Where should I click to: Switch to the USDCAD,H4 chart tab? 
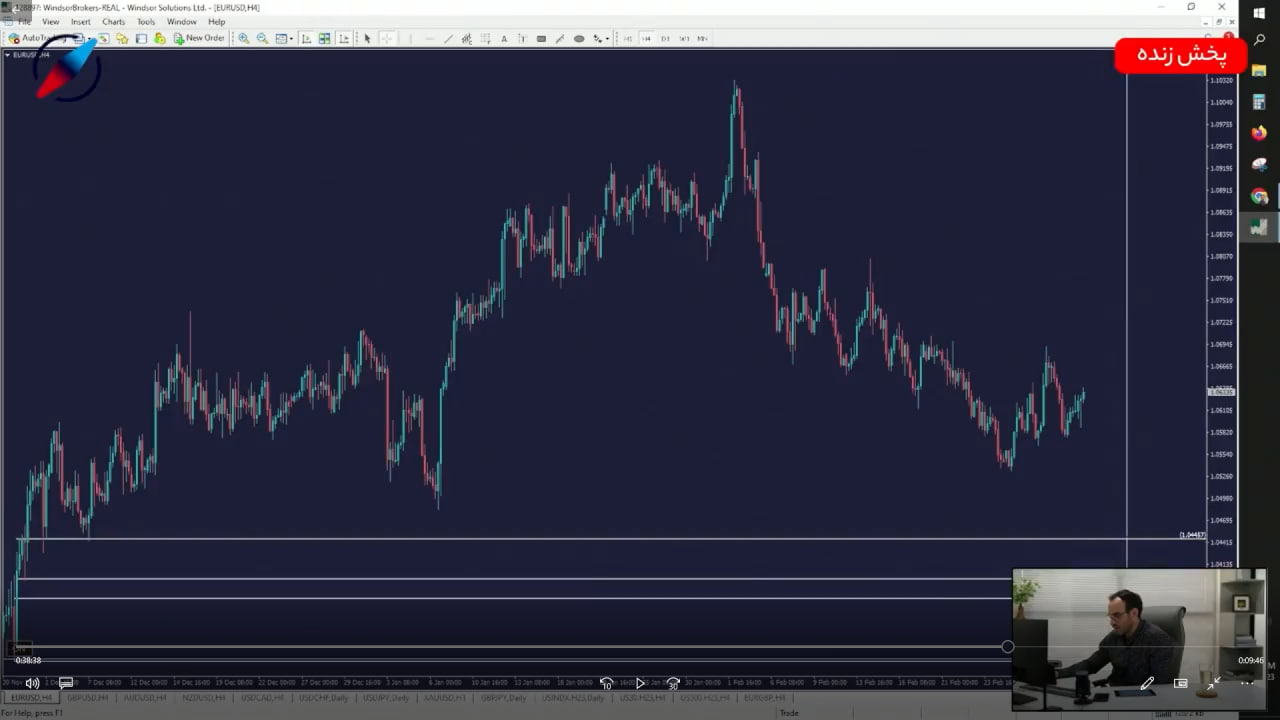261,698
